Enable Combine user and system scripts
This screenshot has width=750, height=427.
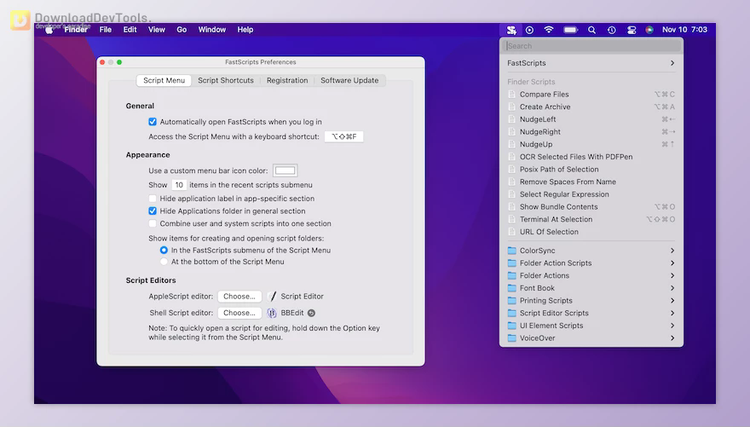pyautogui.click(x=153, y=223)
